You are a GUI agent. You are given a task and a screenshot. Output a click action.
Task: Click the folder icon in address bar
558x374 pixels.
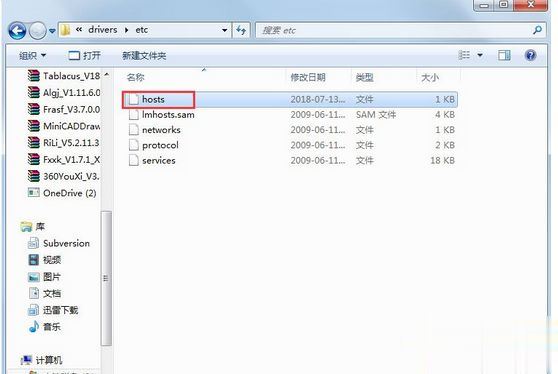point(65,30)
